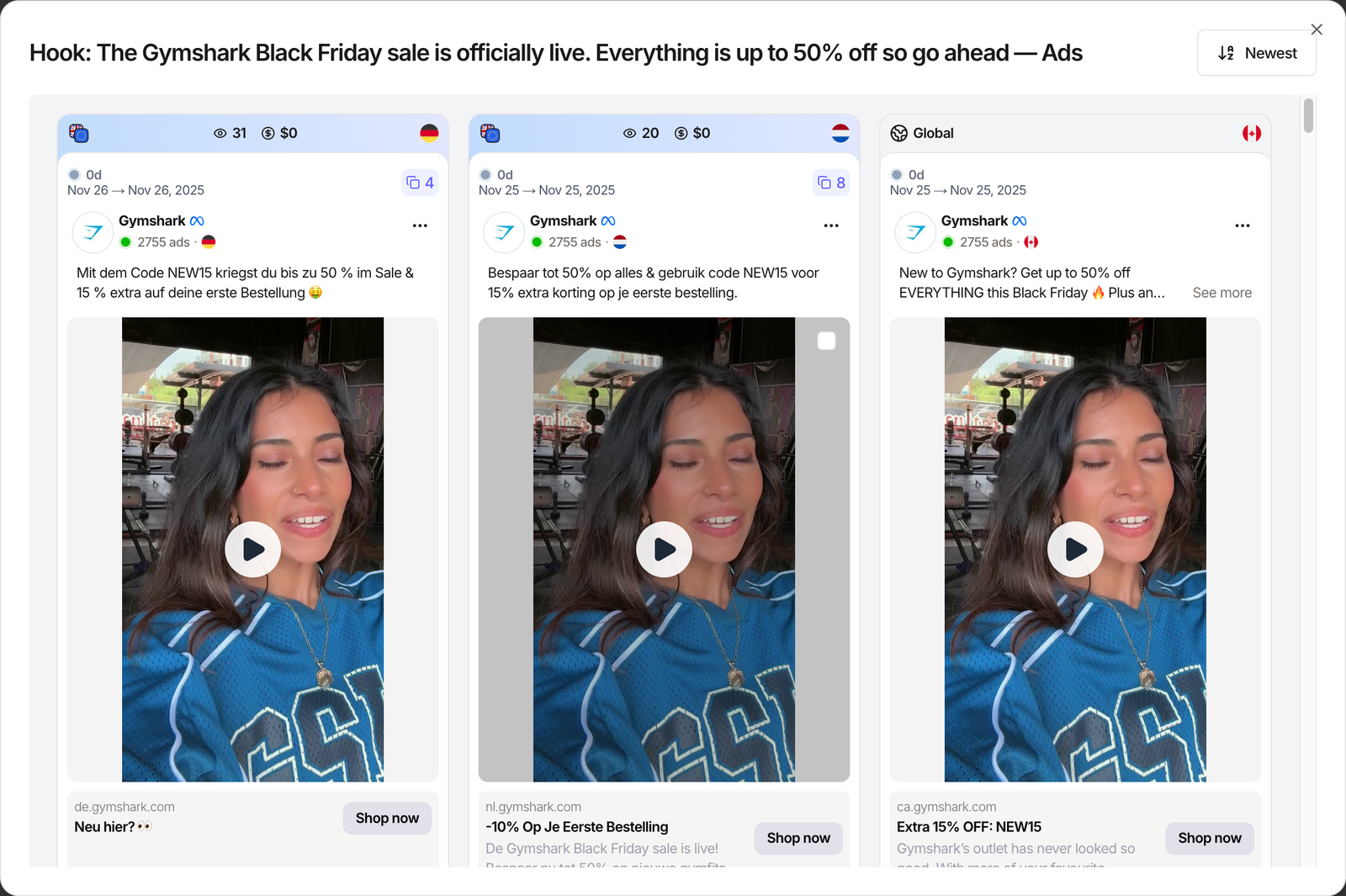The width and height of the screenshot is (1346, 896).
Task: Open Gymshark advertiser name on the Dutch ad
Action: [563, 220]
